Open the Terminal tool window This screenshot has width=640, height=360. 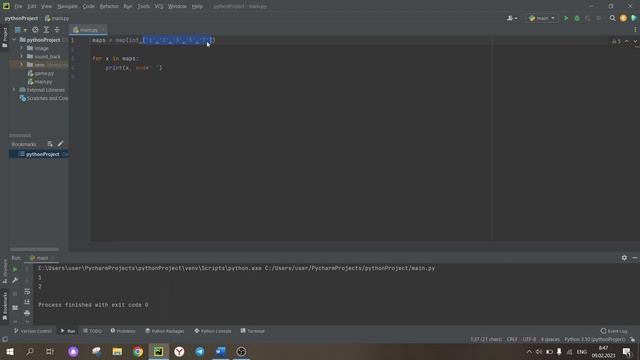pos(253,331)
